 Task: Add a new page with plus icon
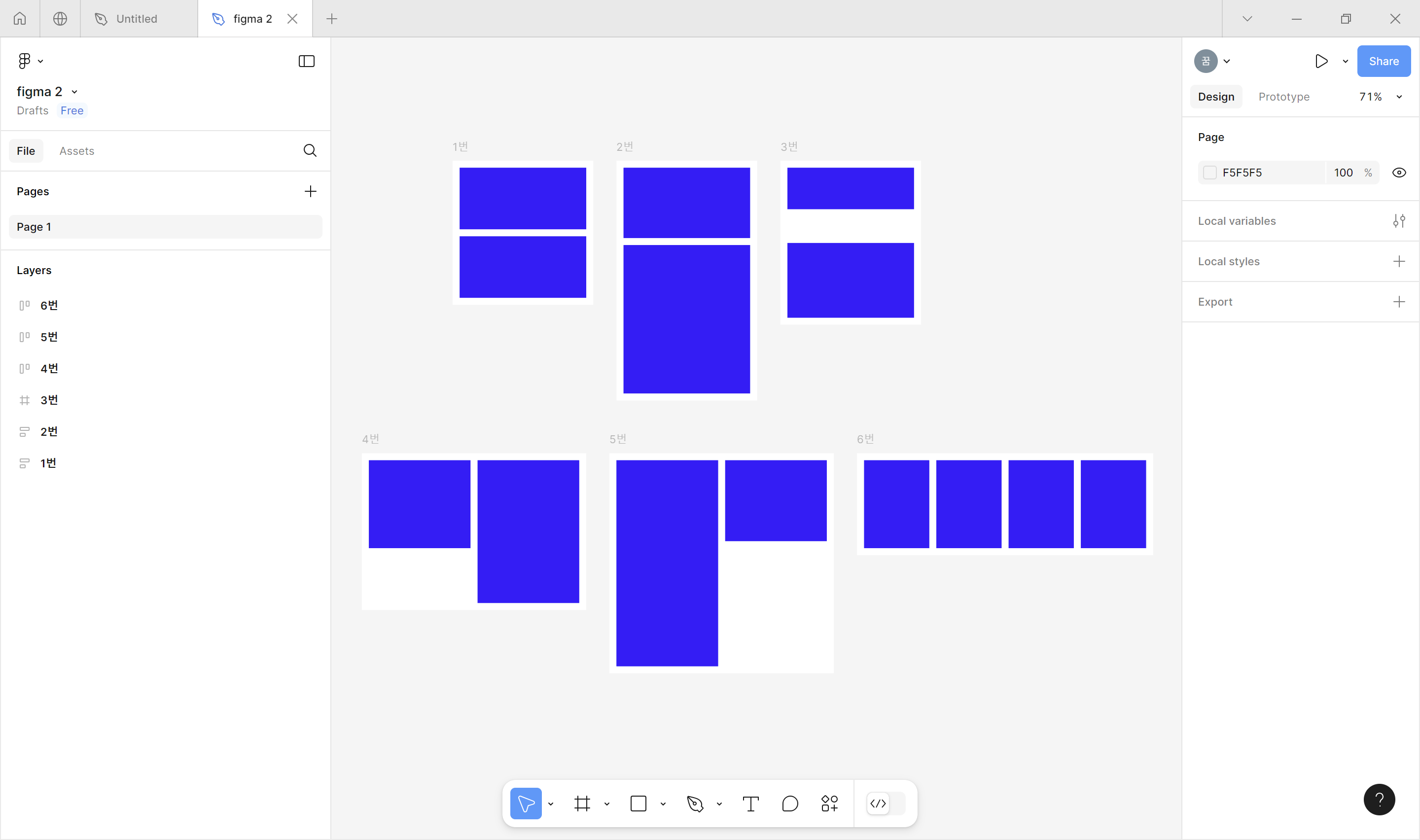click(310, 191)
